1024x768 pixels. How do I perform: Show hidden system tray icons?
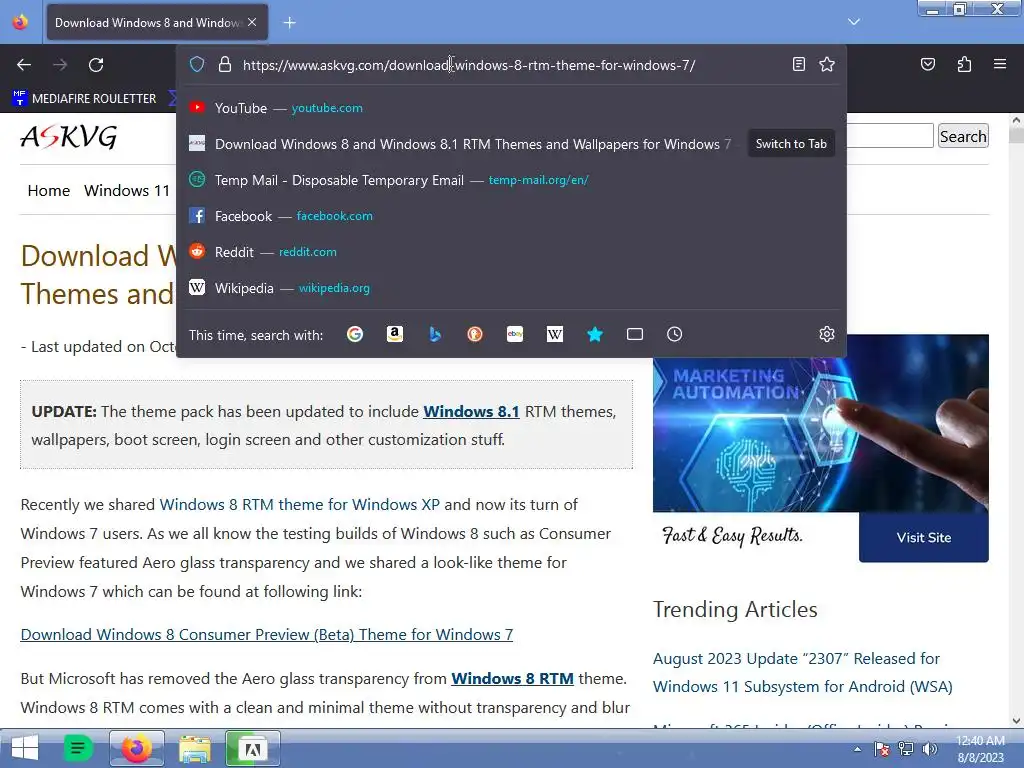tap(857, 749)
